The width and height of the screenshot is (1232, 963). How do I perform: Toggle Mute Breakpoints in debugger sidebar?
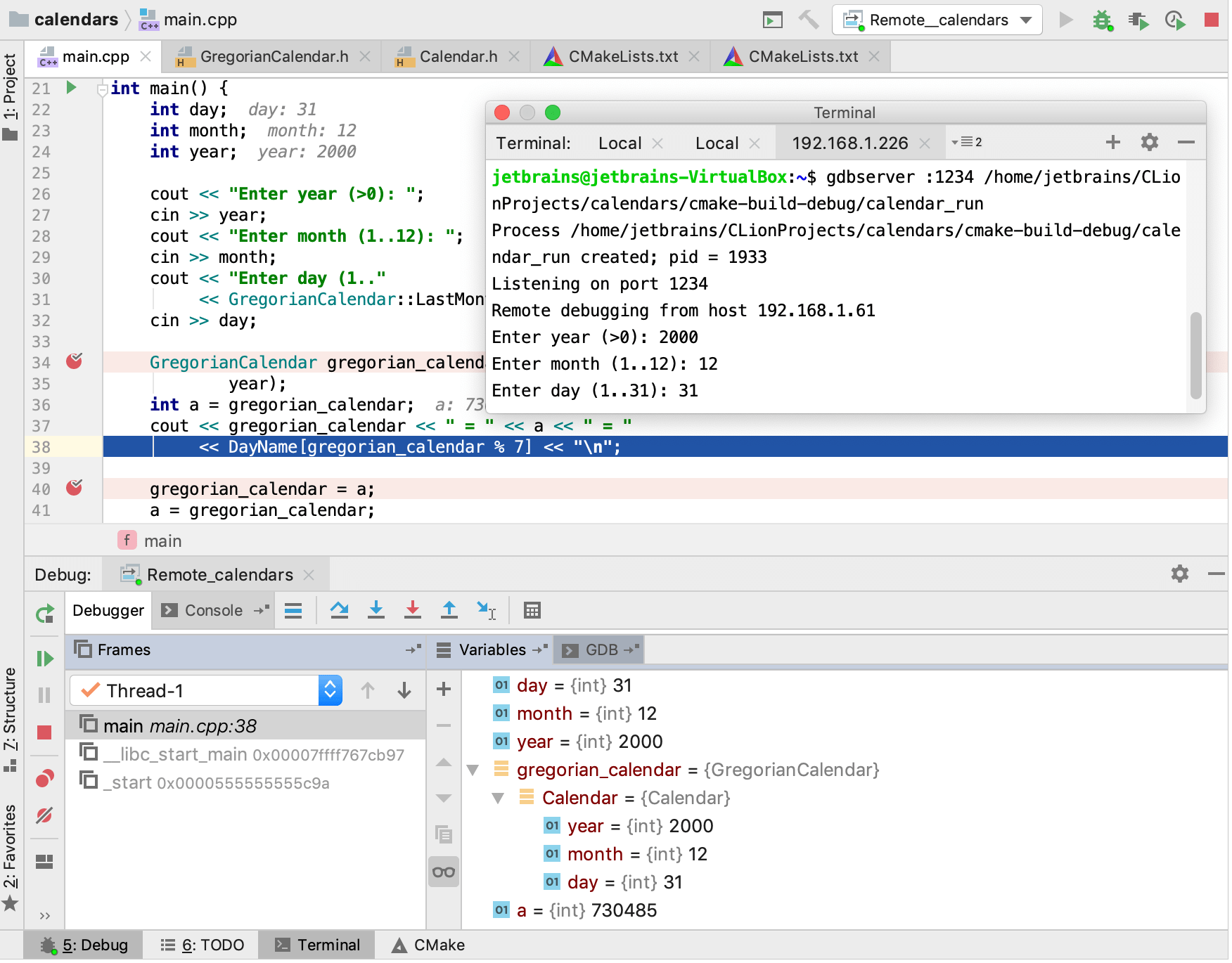(44, 815)
